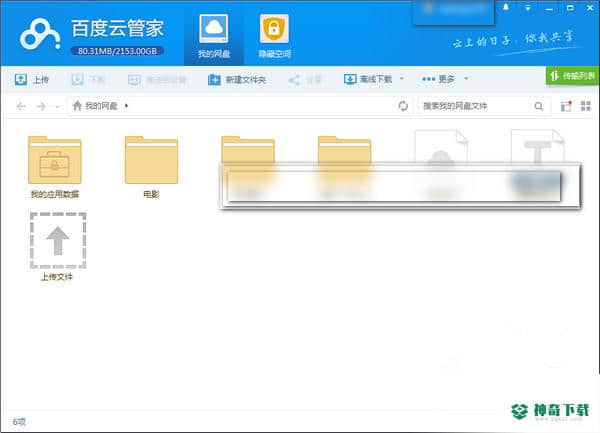Click the 80.31MB/2153.00GB storage usage bar

click(x=117, y=51)
